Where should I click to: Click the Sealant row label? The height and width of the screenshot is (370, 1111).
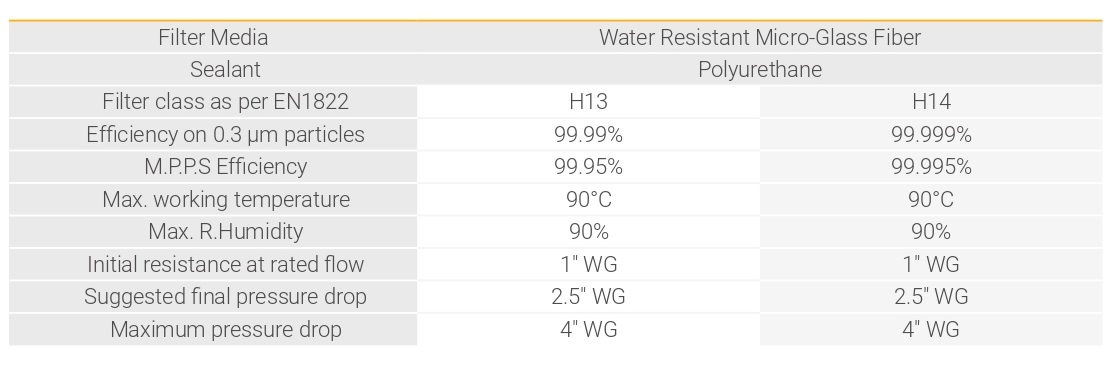pos(225,69)
